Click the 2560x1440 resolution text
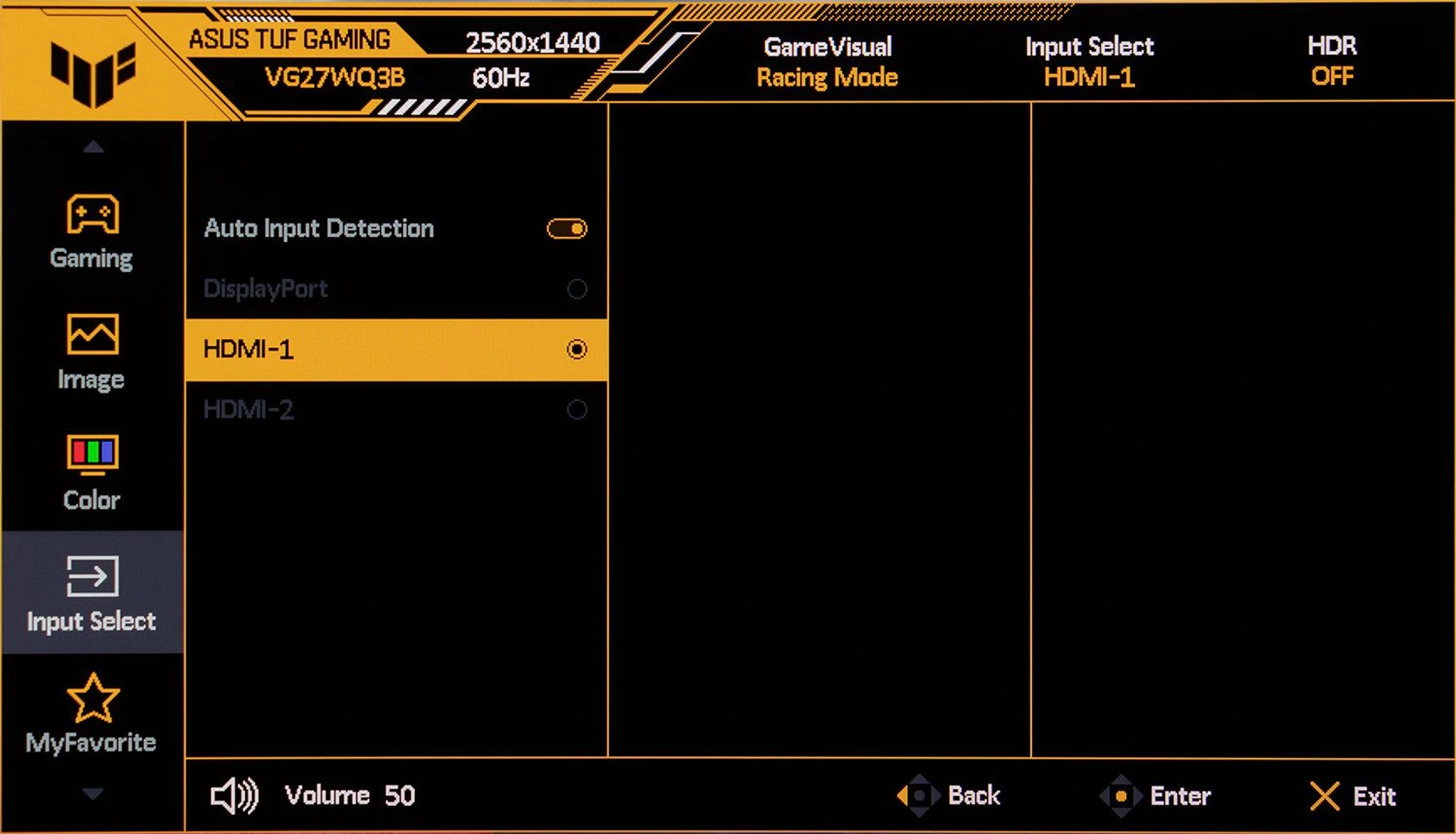1456x834 pixels. [x=532, y=42]
